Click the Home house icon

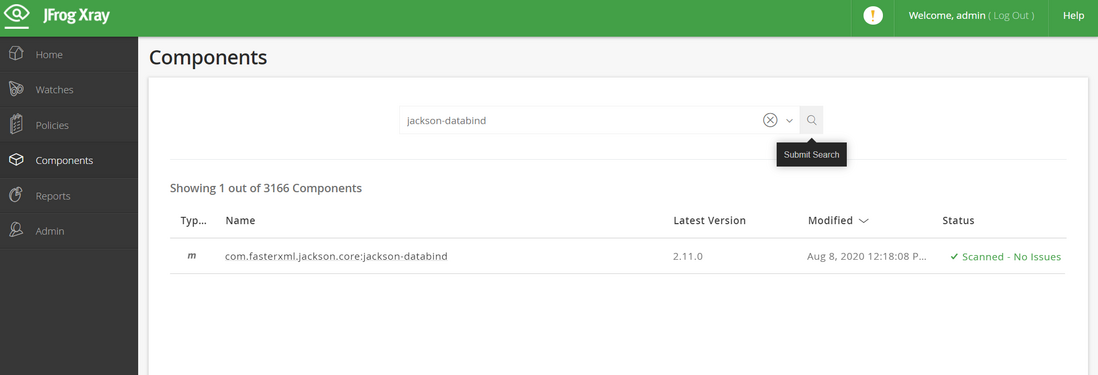tap(16, 54)
